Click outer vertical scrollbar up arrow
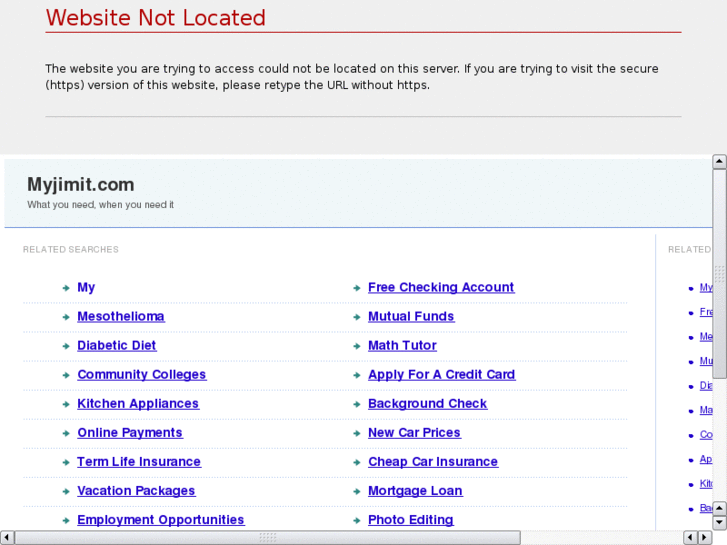This screenshot has width=727, height=545. pos(719,161)
